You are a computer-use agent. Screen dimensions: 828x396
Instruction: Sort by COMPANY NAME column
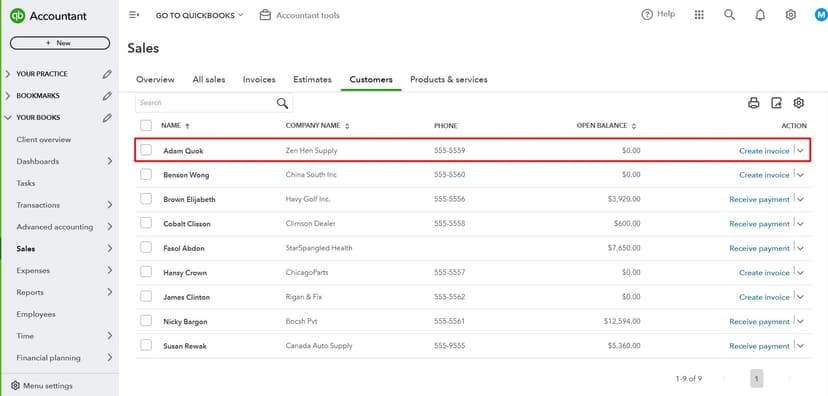(317, 126)
